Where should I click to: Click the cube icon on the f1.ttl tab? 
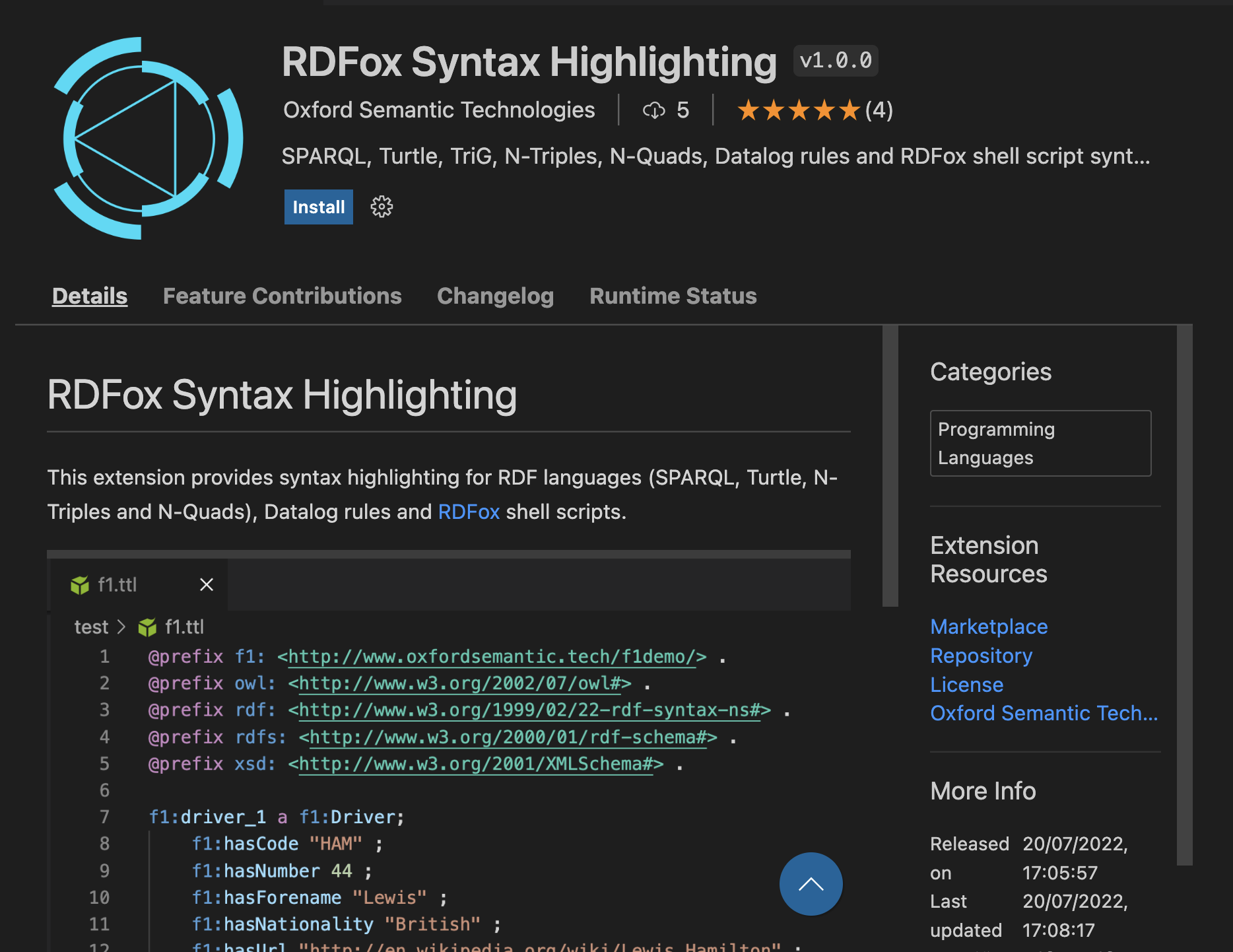click(x=79, y=584)
